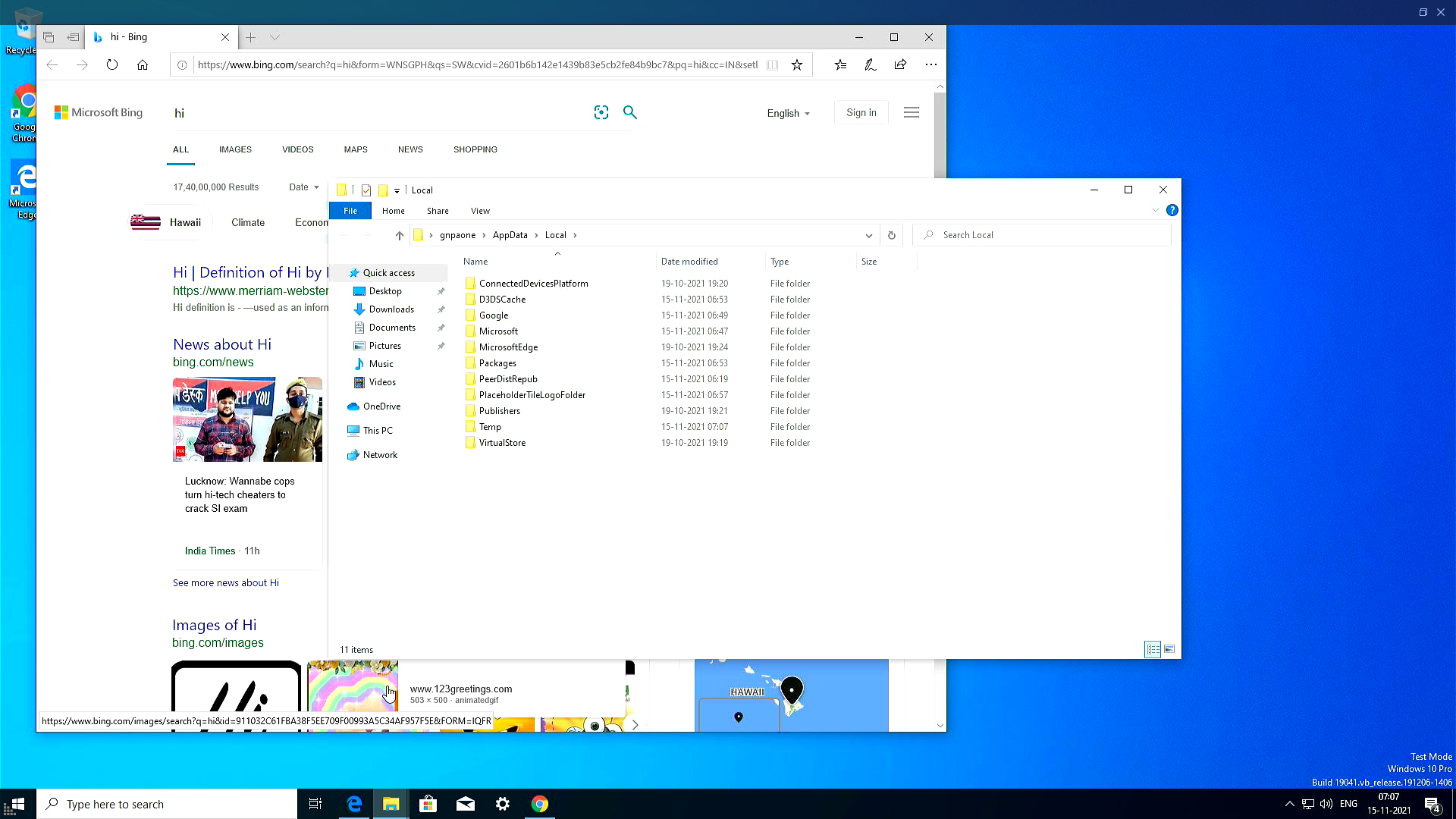Share the page using Edge share icon
Screen dimensions: 1456x819
point(900,64)
